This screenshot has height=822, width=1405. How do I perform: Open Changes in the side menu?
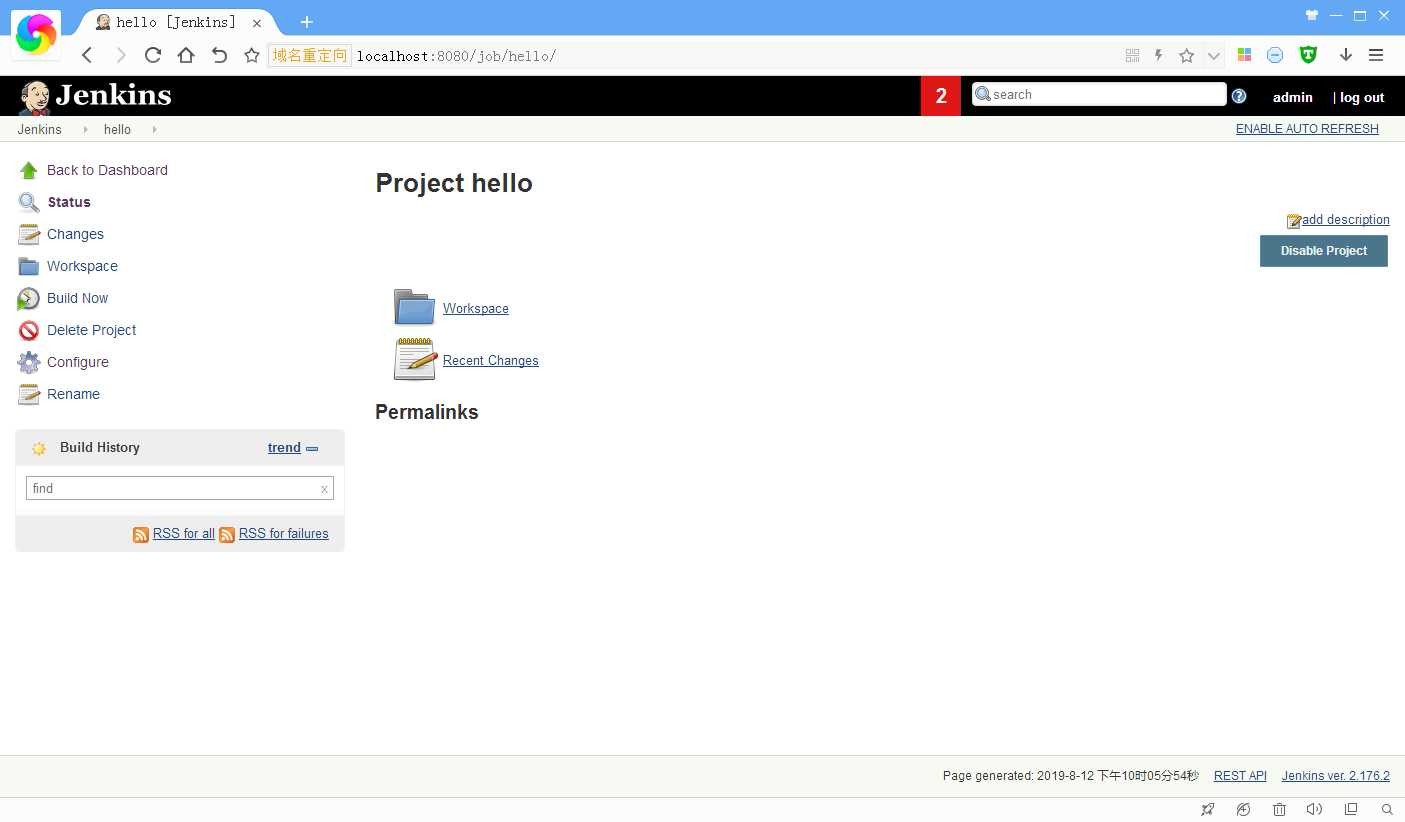(x=75, y=234)
